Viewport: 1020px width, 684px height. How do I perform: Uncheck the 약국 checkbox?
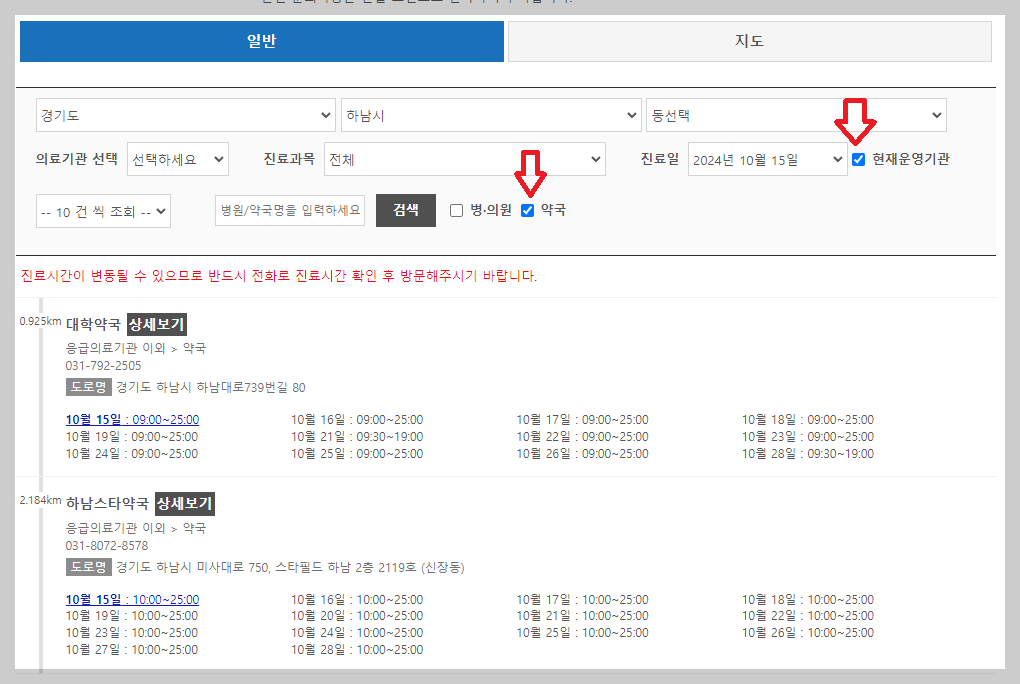[x=528, y=210]
